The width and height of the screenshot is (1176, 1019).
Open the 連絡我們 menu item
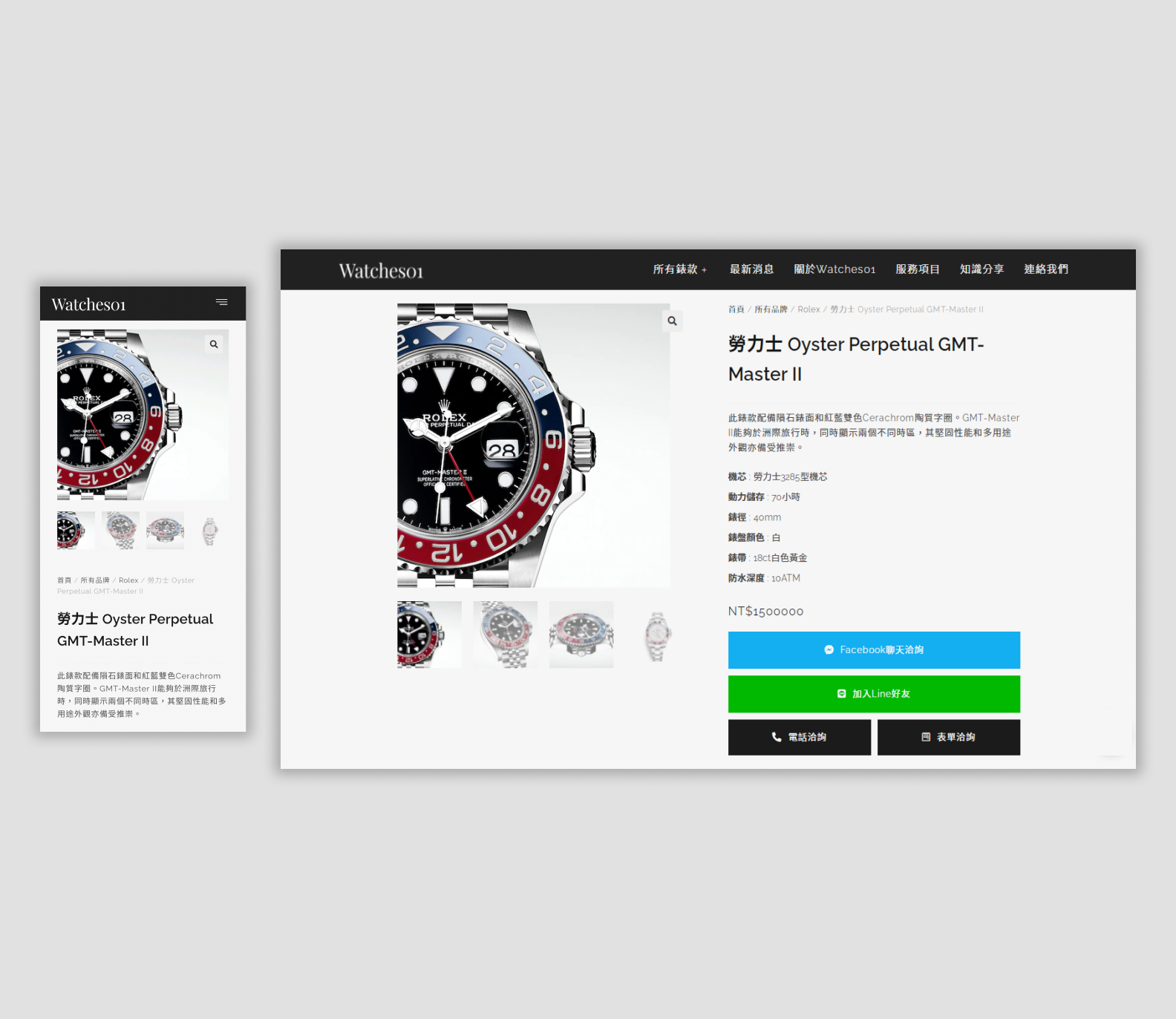[x=1046, y=269]
